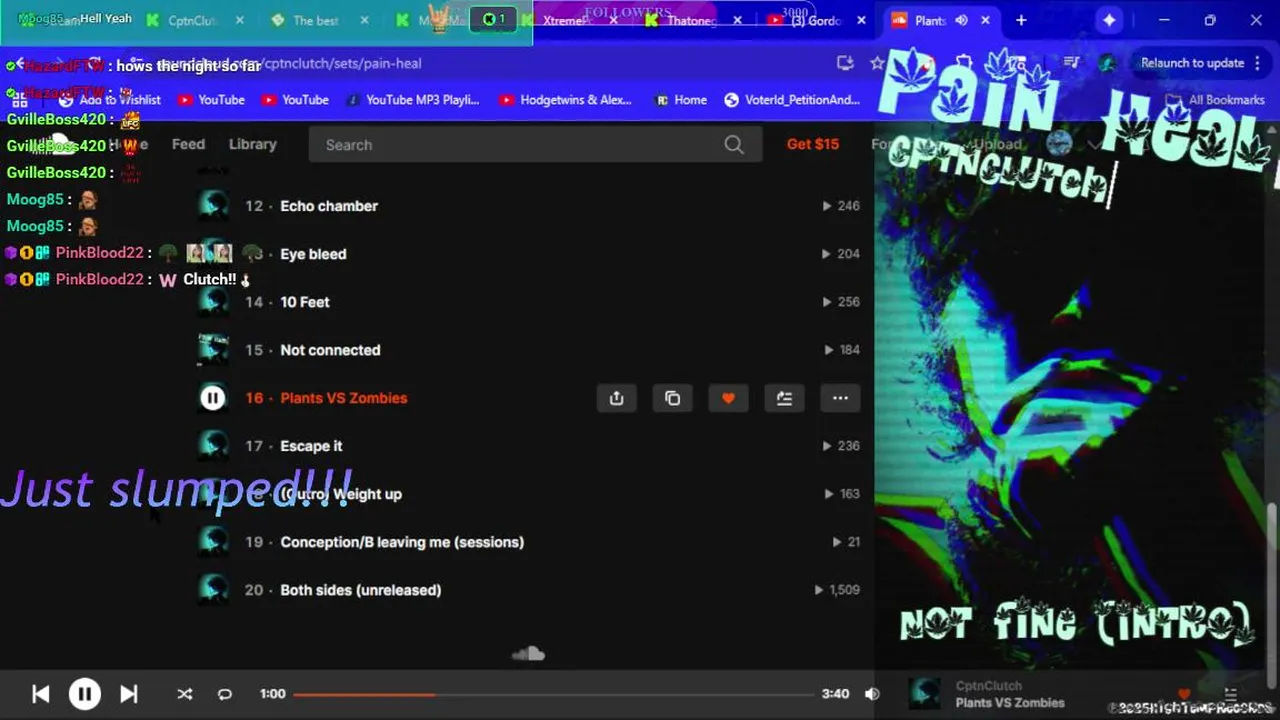Switch to the (3) Gordon YouTube tab
The image size is (1280, 720).
click(x=816, y=20)
